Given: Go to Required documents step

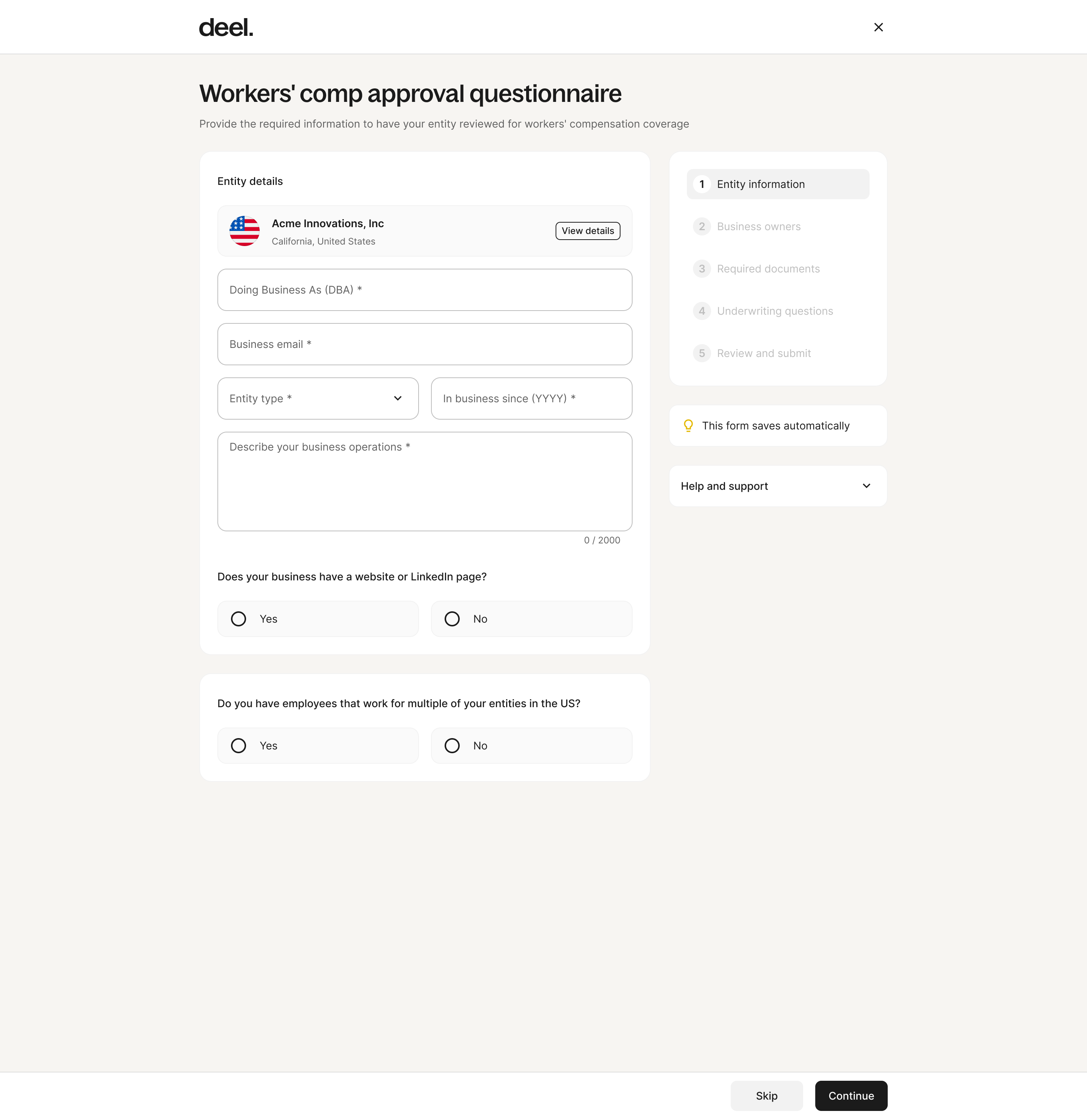Looking at the screenshot, I should click(x=768, y=269).
